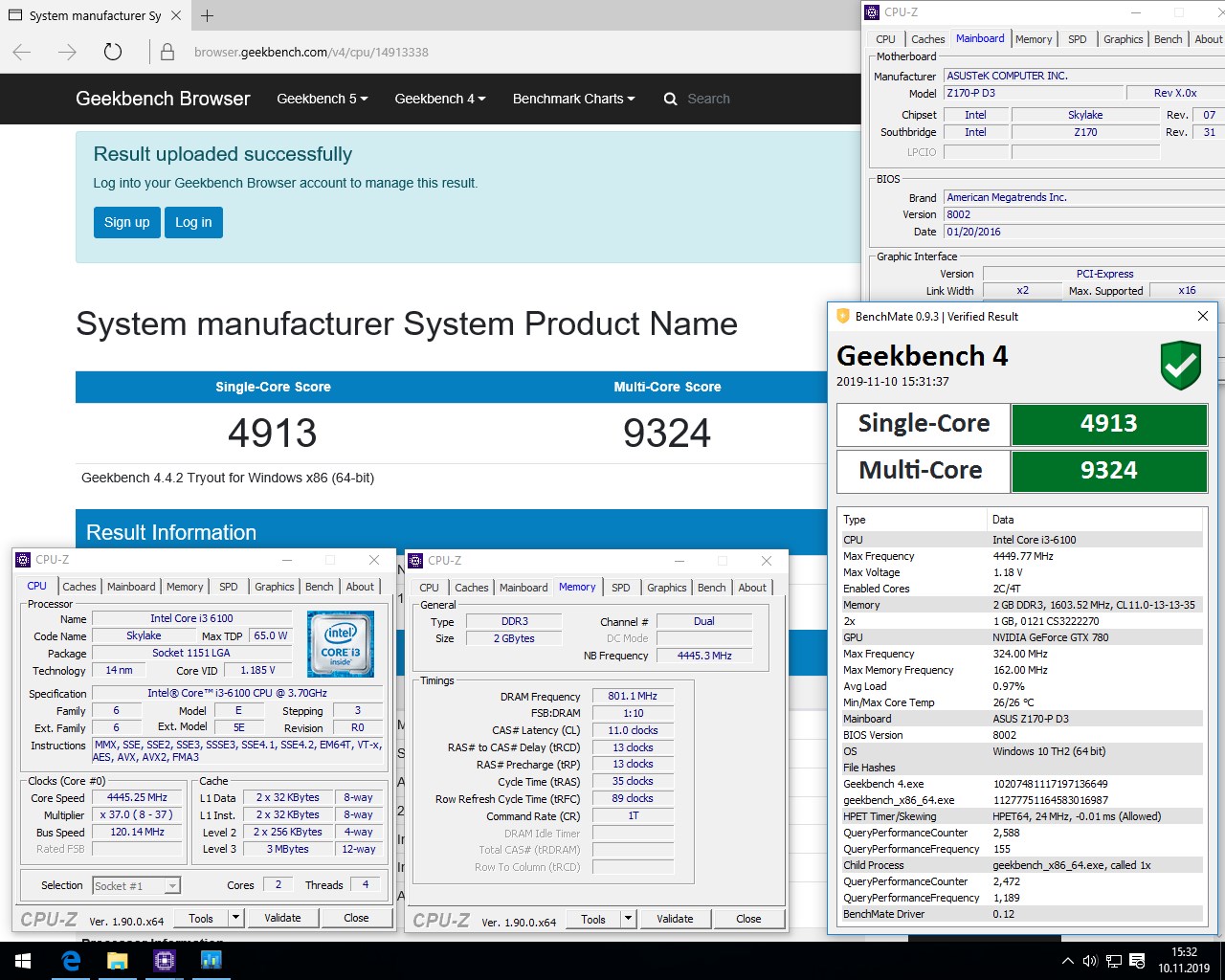1225x980 pixels.
Task: Open SPD tab in CPU window
Action: click(229, 587)
